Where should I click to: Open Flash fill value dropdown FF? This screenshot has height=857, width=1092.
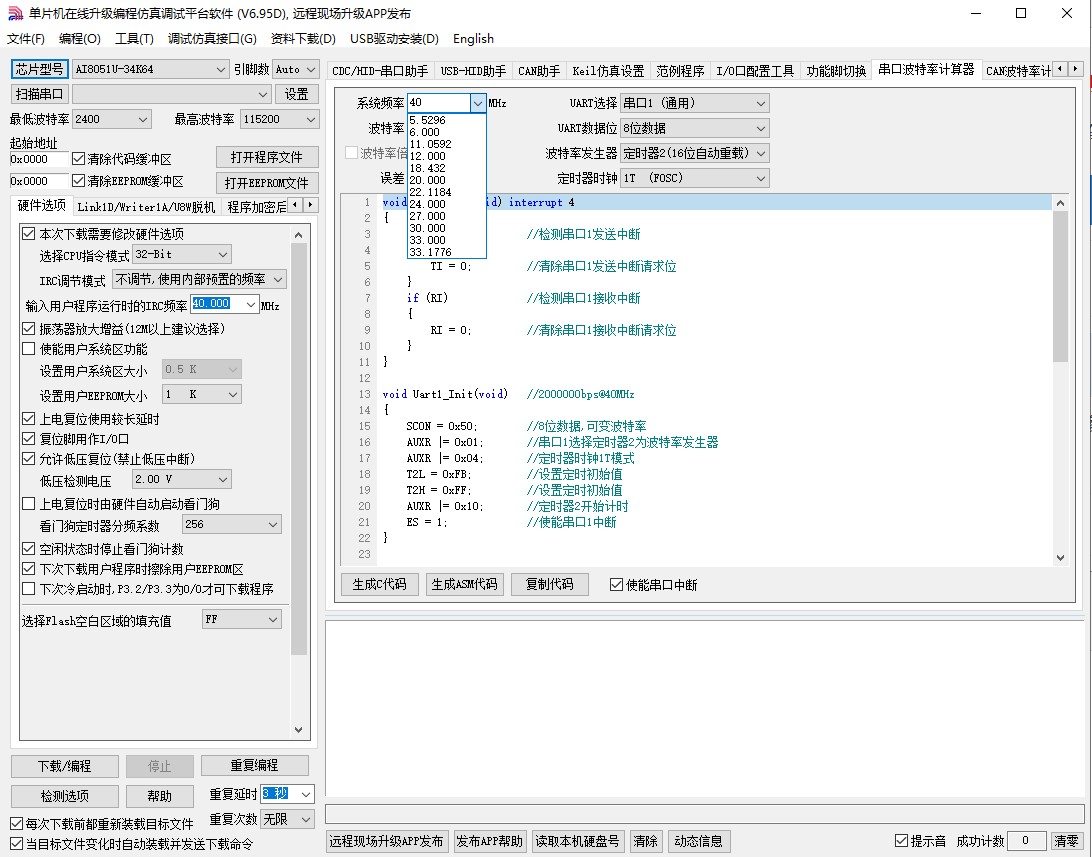[242, 620]
